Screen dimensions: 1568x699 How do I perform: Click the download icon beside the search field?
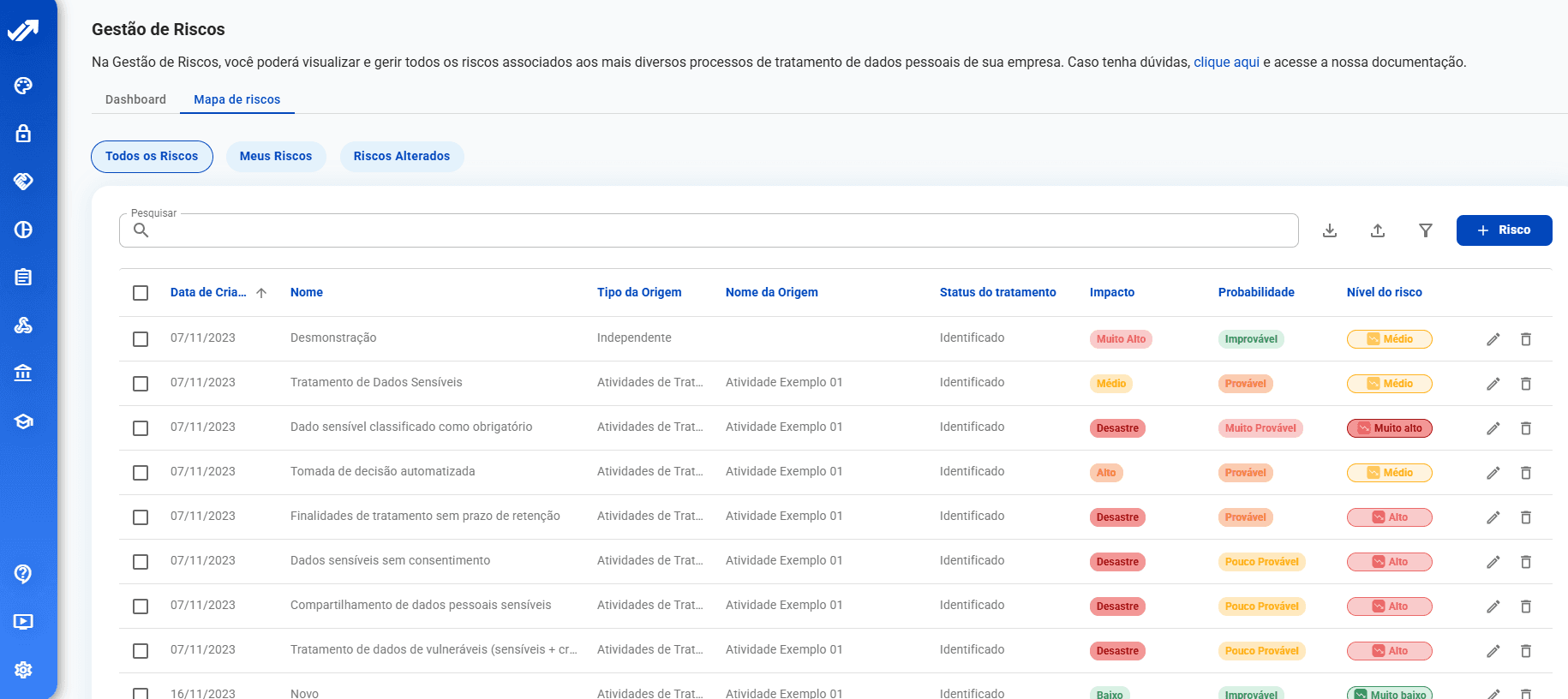[x=1330, y=230]
